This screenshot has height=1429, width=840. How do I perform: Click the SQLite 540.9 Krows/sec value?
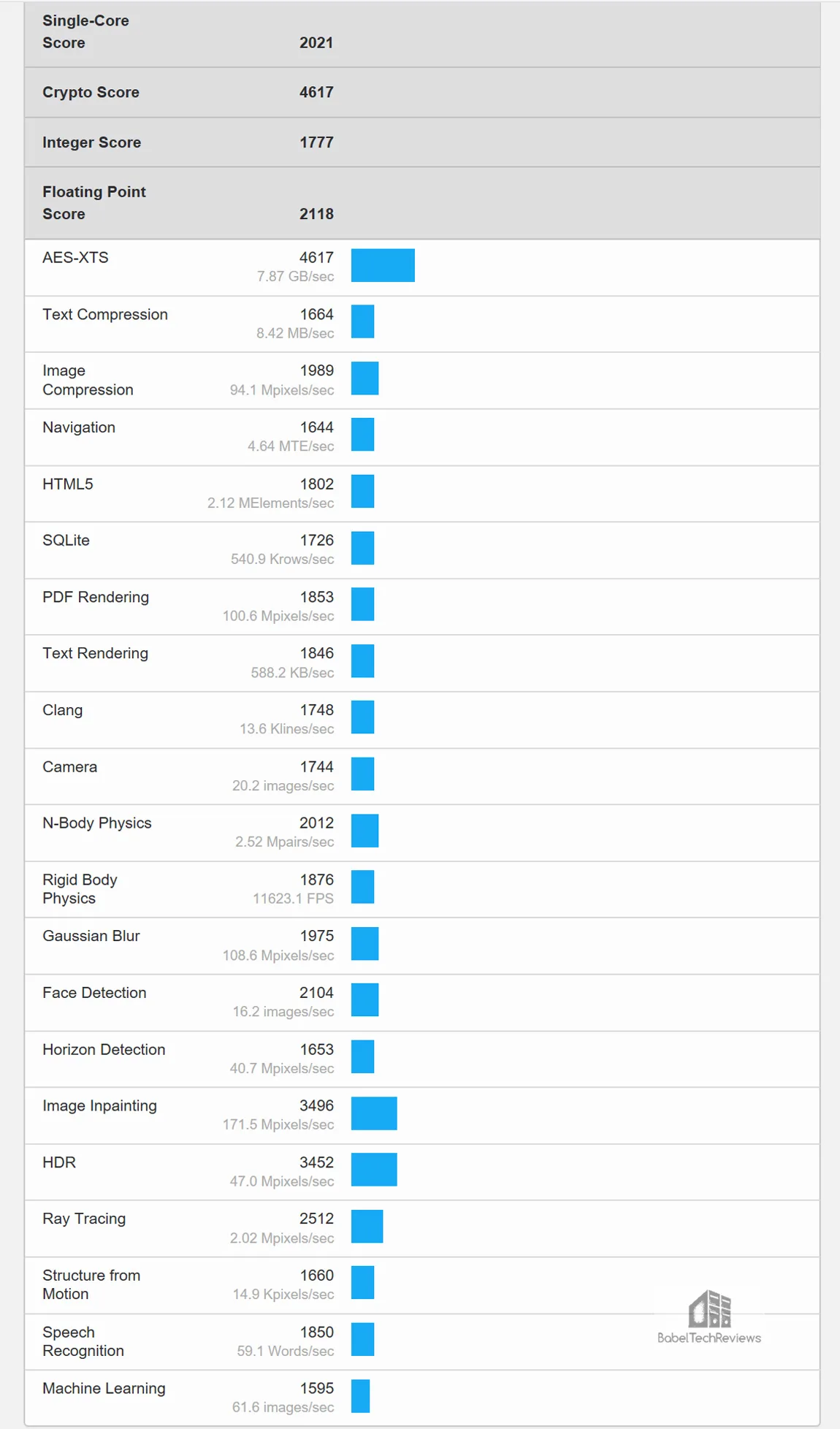coord(283,560)
